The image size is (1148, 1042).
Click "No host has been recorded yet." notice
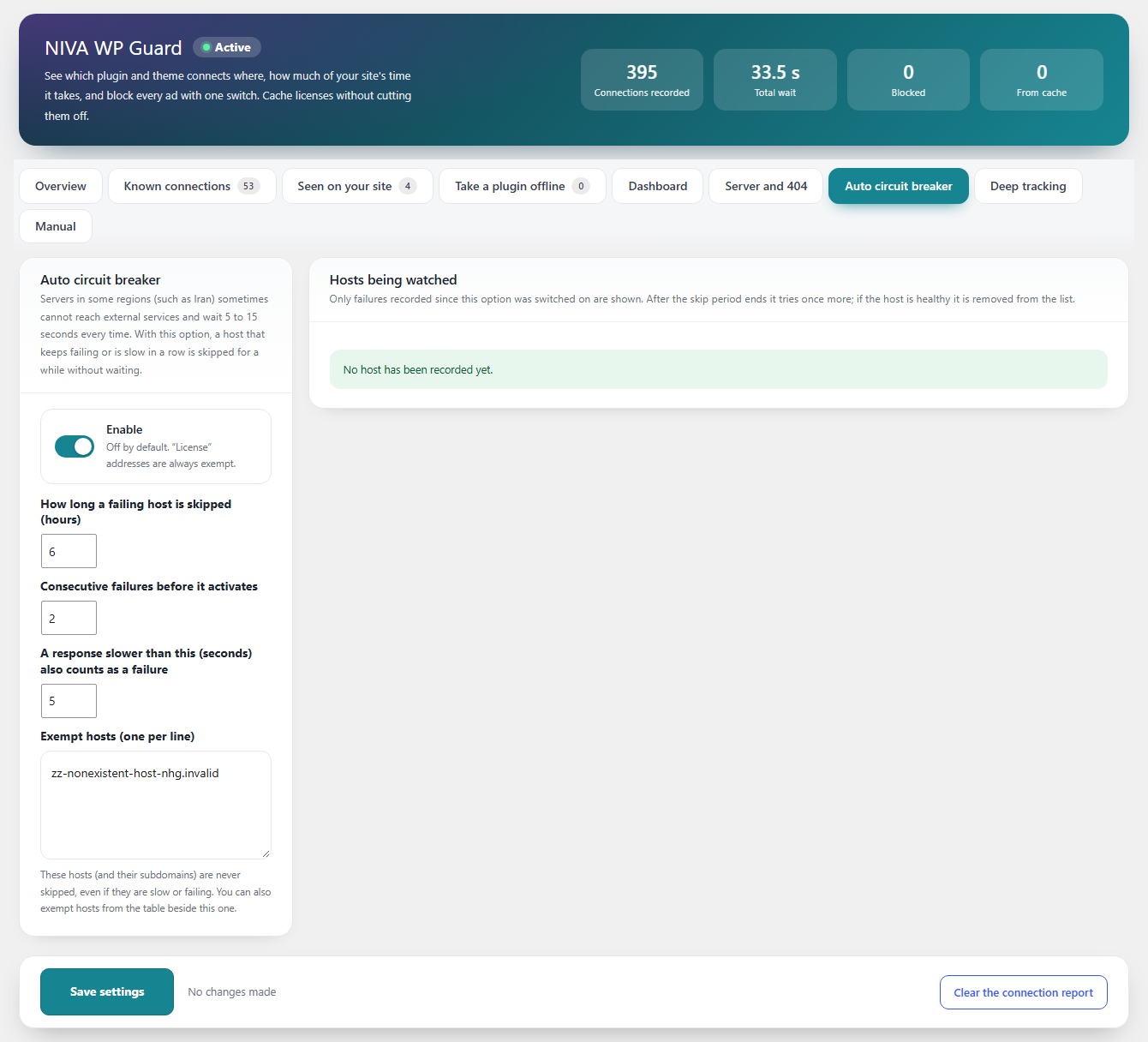[x=718, y=369]
